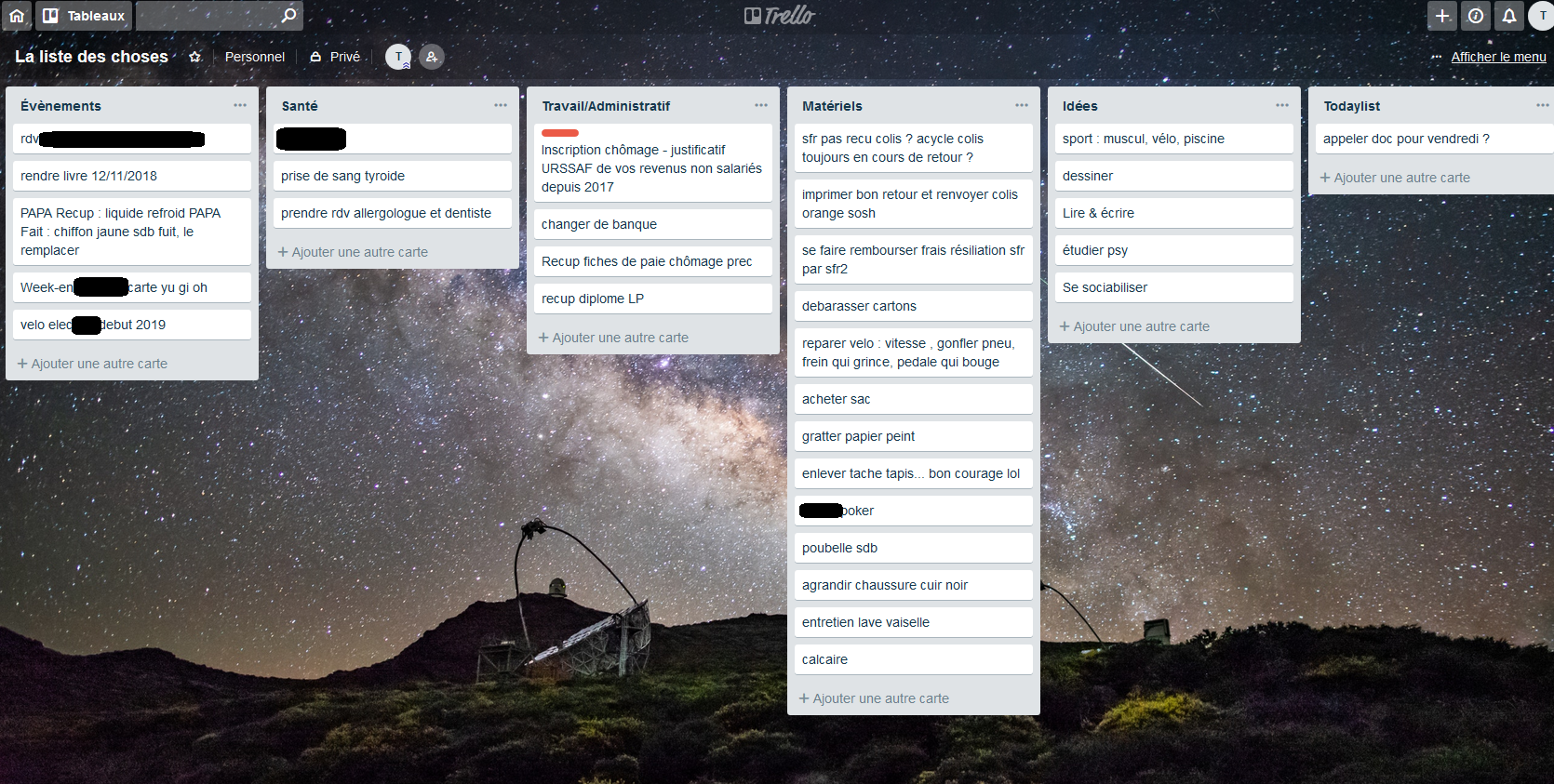Change board visibility from Privé
The height and width of the screenshot is (784, 1554).
point(335,57)
